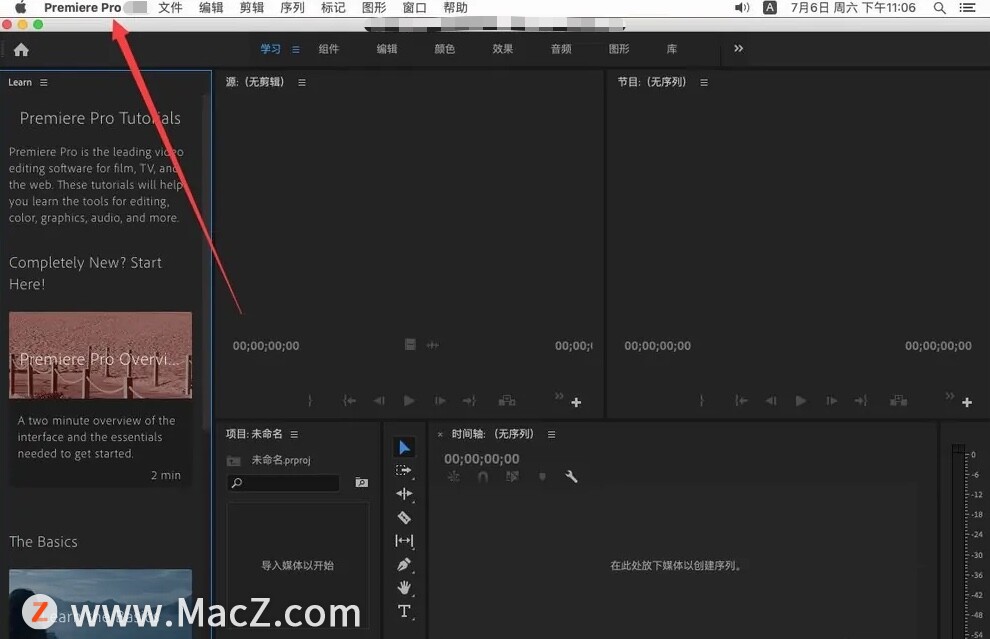Open the macOS Notification Center icon
The image size is (990, 639).
[967, 8]
